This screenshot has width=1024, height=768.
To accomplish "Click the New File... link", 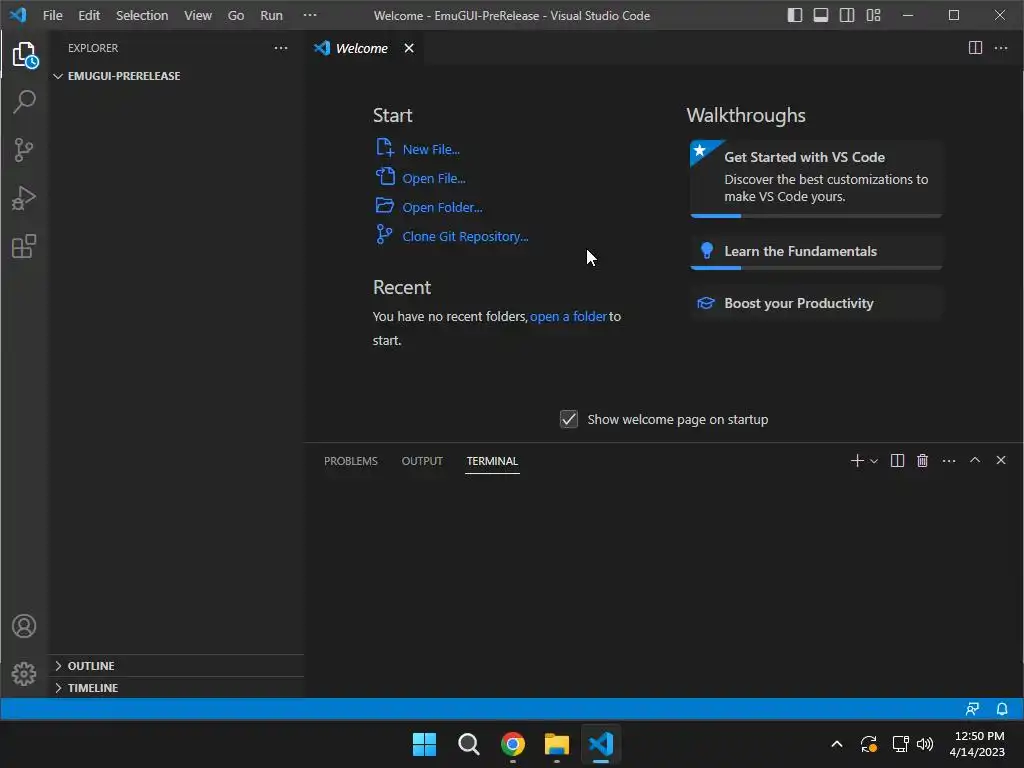I will [x=431, y=150].
